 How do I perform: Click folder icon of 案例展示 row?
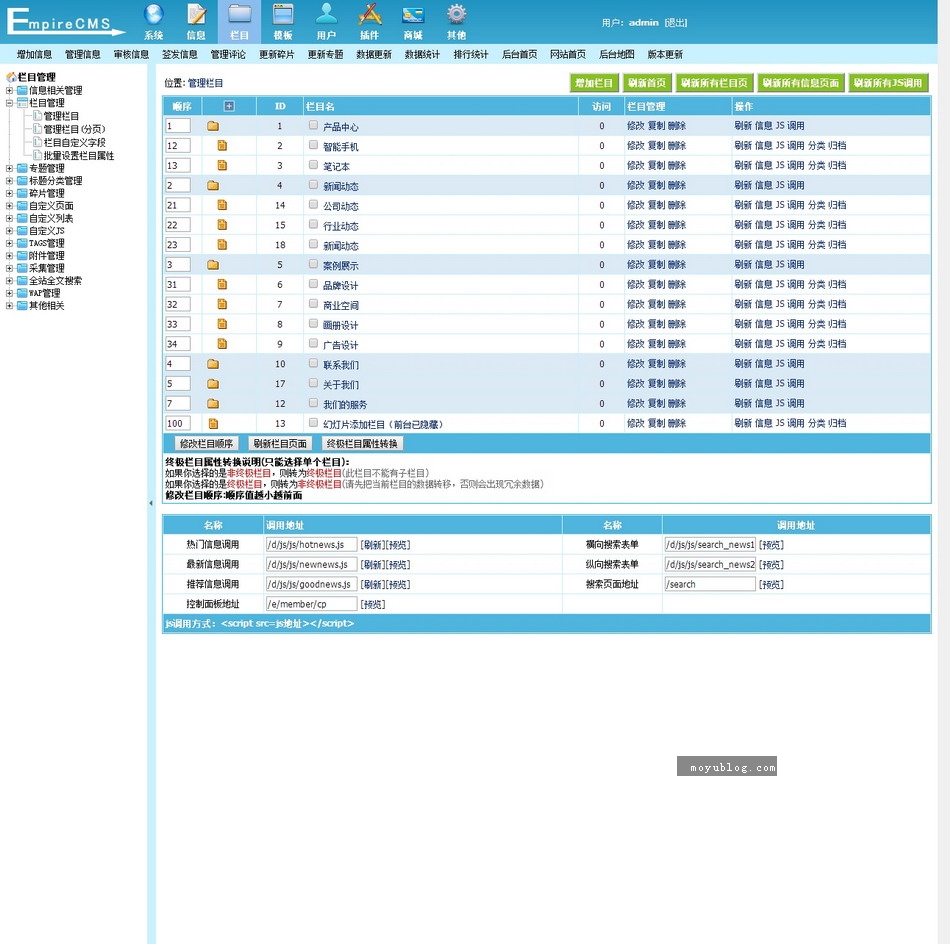point(213,265)
